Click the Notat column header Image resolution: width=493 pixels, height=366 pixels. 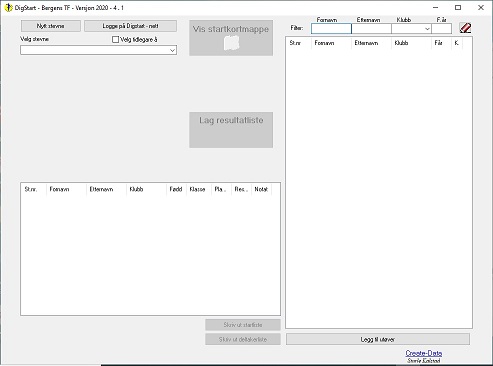tap(261, 189)
